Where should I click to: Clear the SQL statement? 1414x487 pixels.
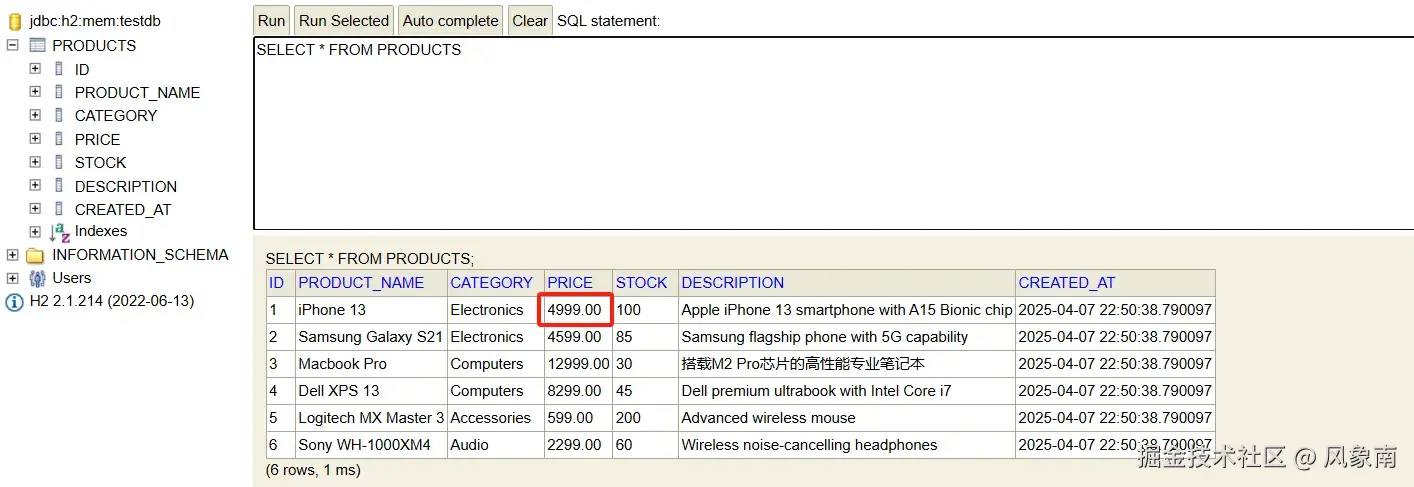pos(530,21)
